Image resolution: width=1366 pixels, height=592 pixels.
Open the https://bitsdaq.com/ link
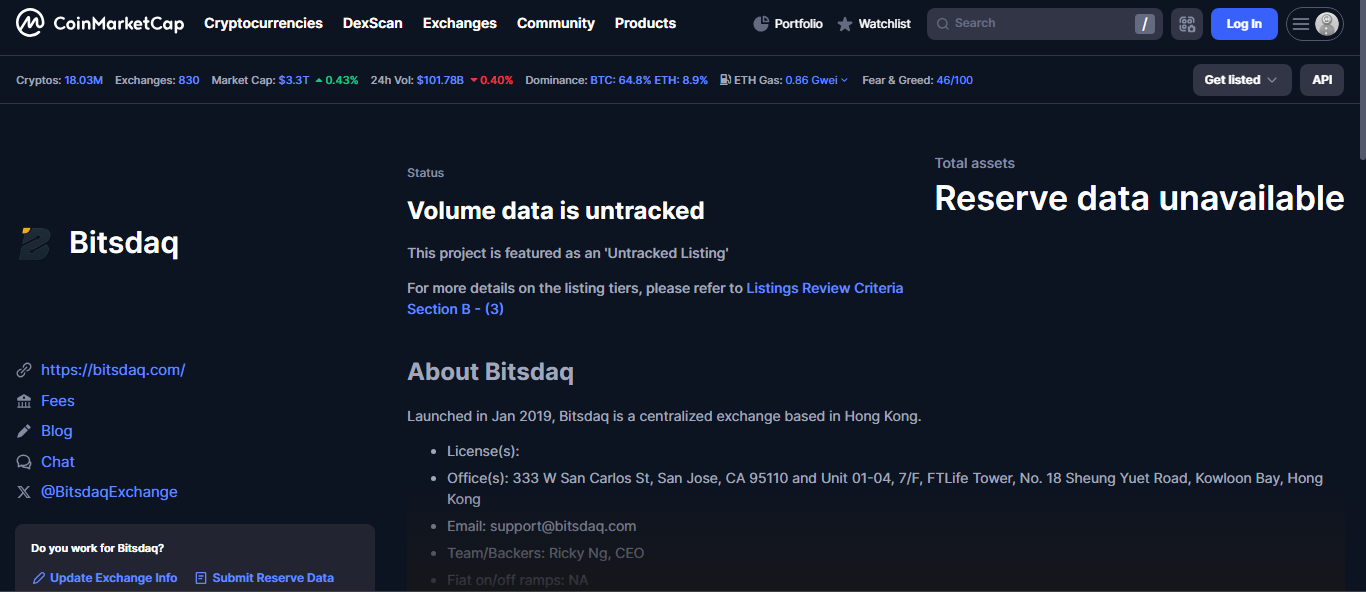click(x=113, y=370)
